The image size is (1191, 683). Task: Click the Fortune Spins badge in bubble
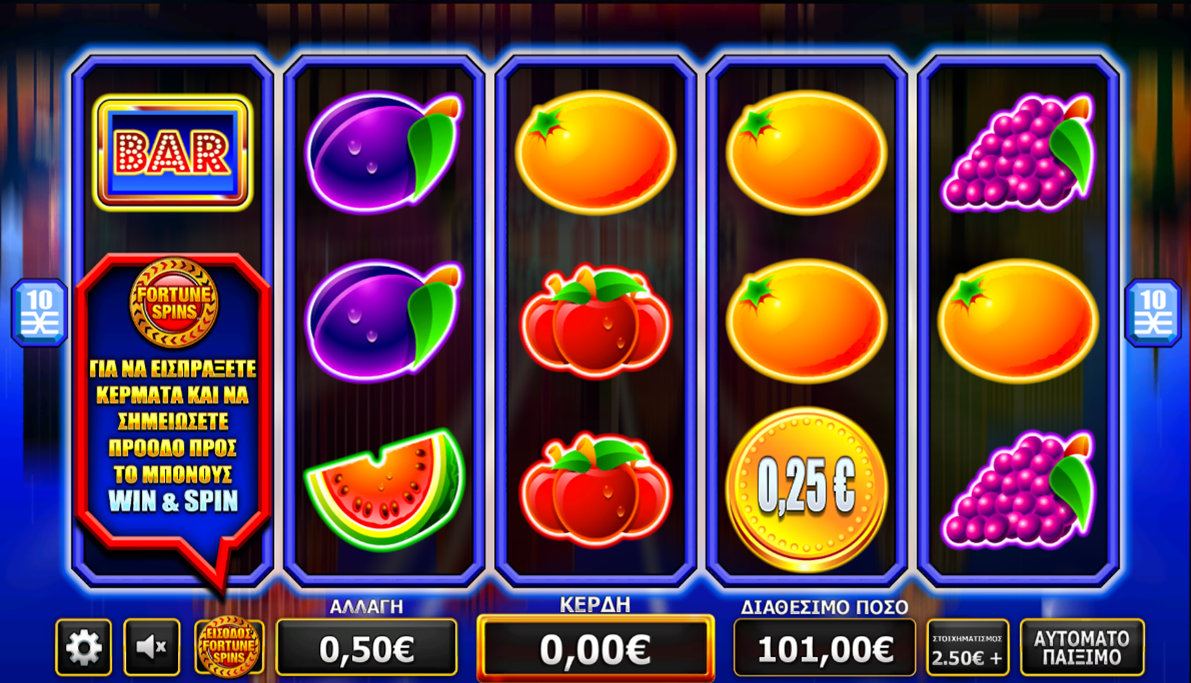point(174,302)
